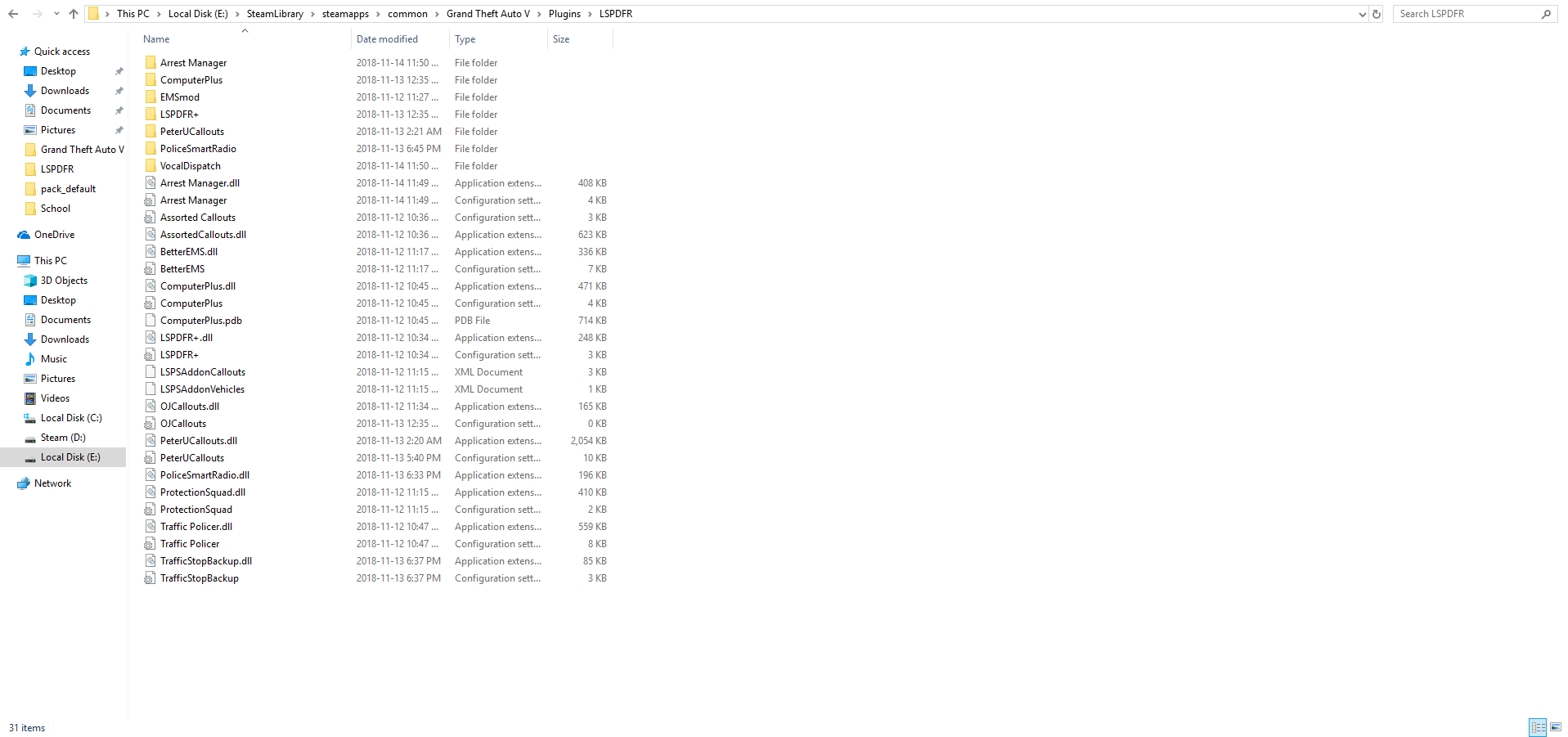Select Local Disk (C:) drive
Image resolution: width=1568 pixels, height=737 pixels.
71,418
